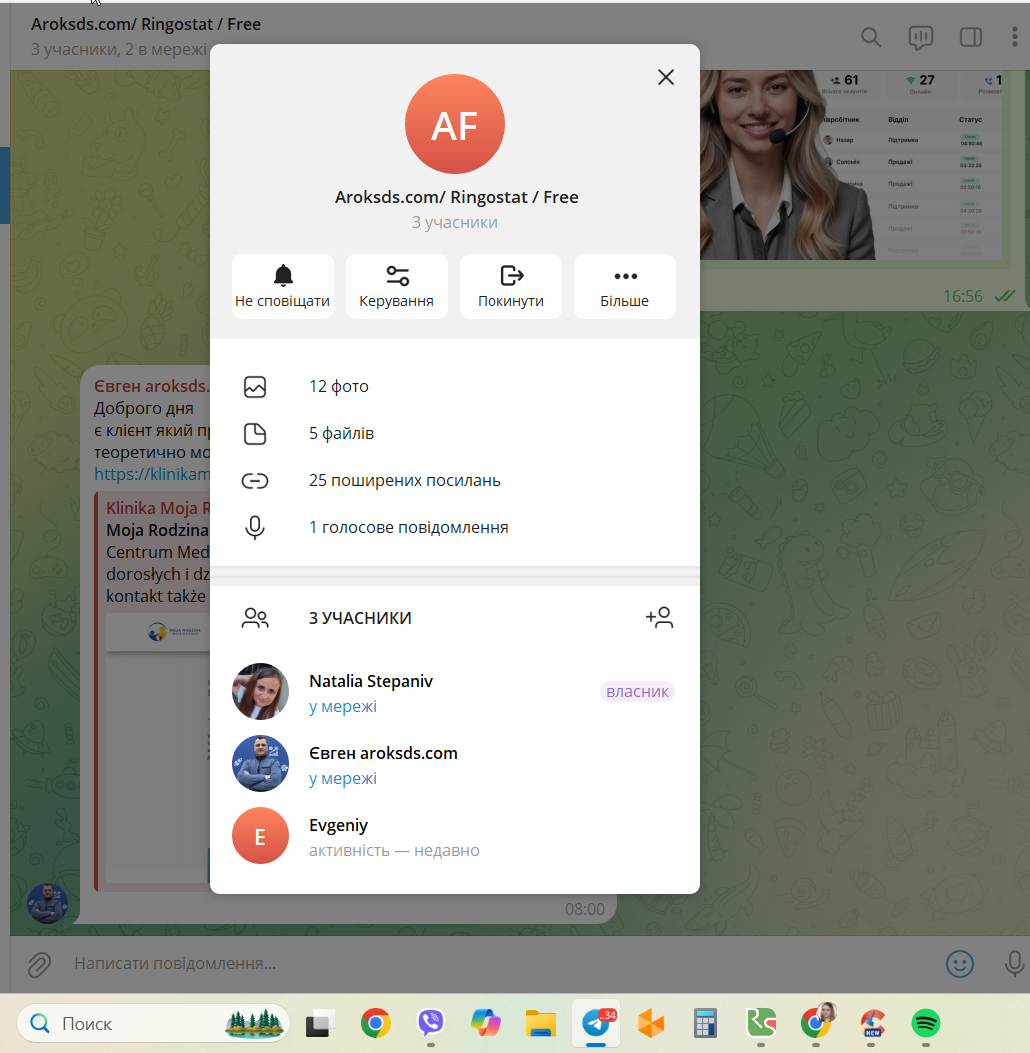
Task: Search in chat with magnifier icon
Action: pyautogui.click(x=871, y=37)
